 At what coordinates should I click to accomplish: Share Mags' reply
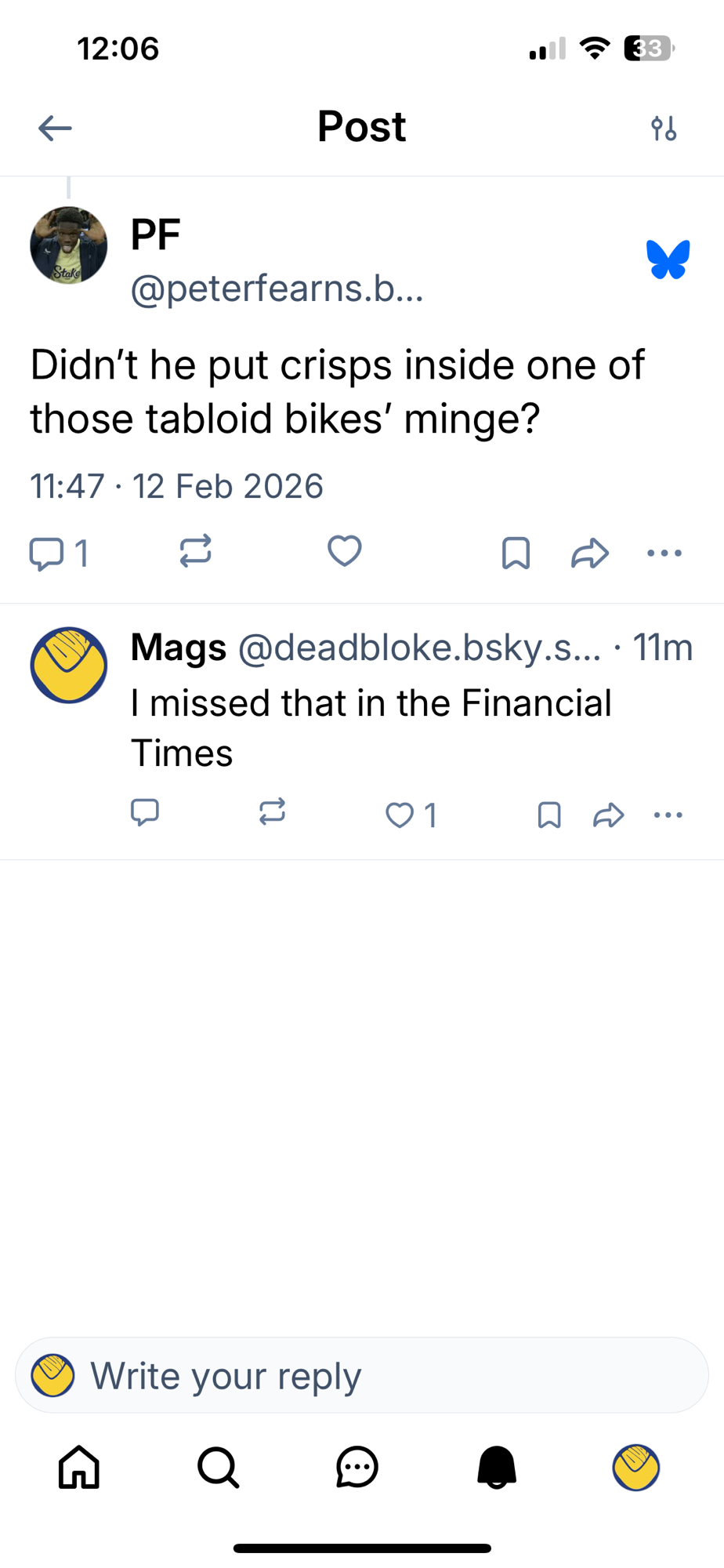608,815
